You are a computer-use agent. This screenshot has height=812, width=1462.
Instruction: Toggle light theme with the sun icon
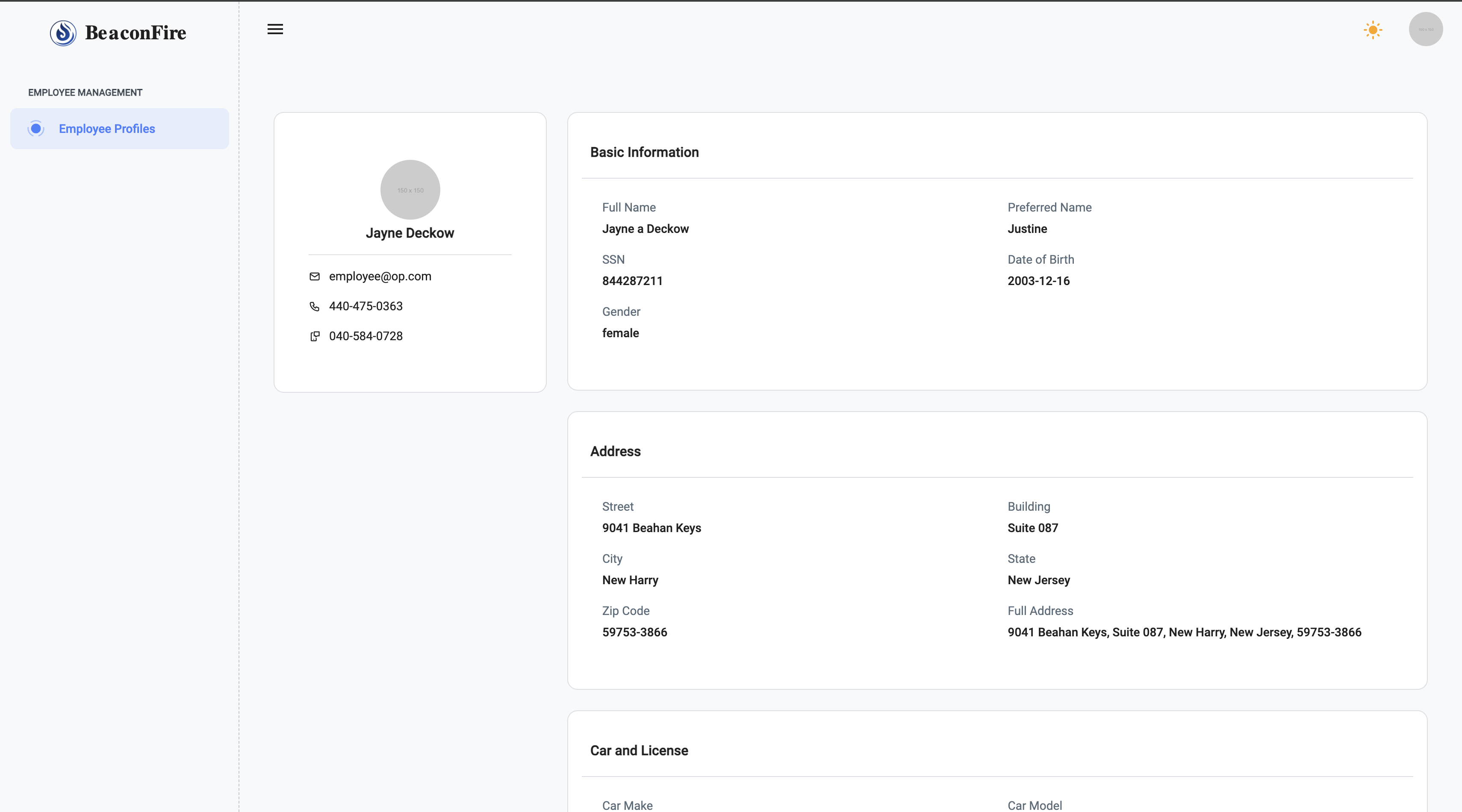(x=1373, y=29)
